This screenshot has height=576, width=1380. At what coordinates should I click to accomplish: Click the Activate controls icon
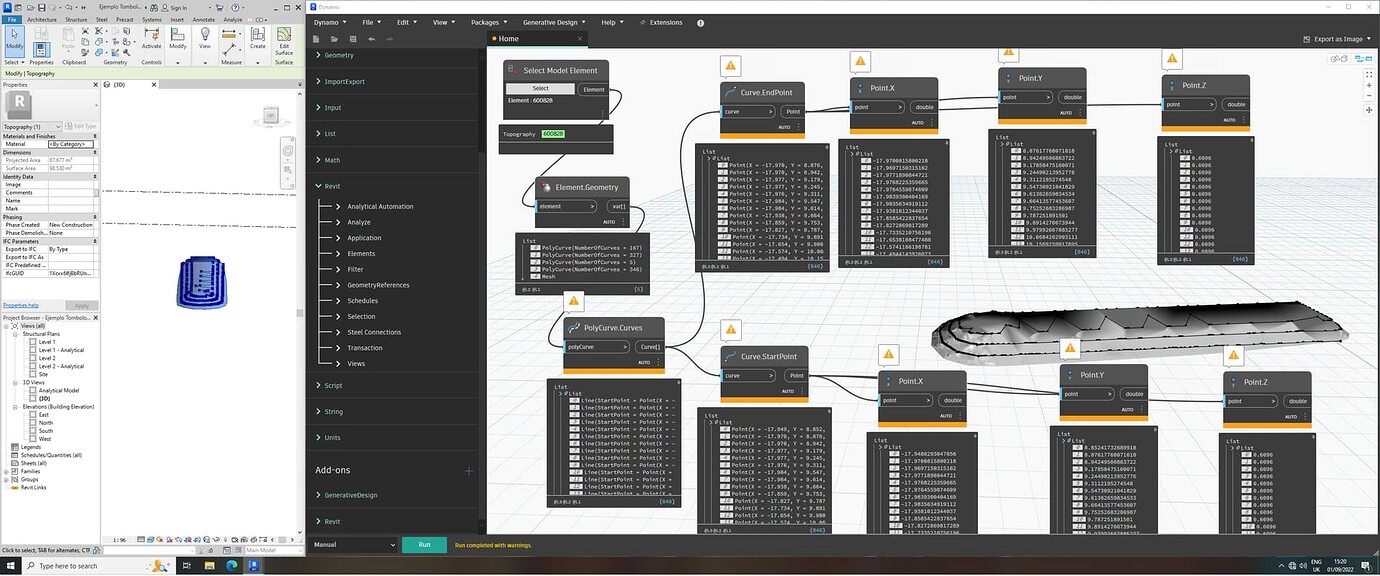pyautogui.click(x=151, y=33)
